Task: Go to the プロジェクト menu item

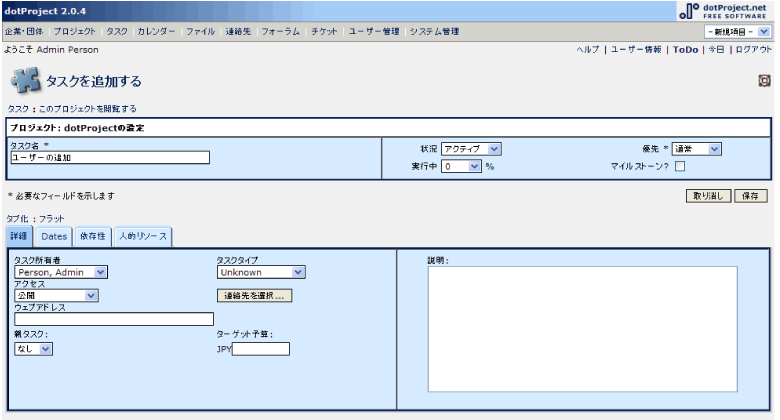Action: pos(75,31)
